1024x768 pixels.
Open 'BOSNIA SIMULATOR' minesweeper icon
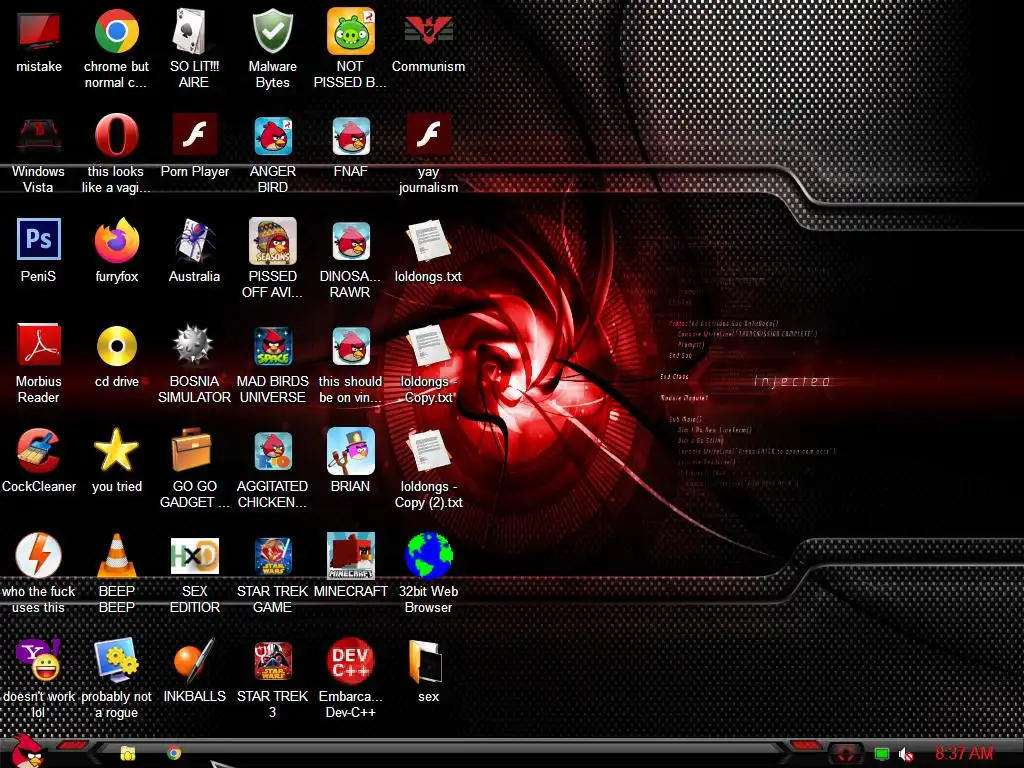click(194, 345)
